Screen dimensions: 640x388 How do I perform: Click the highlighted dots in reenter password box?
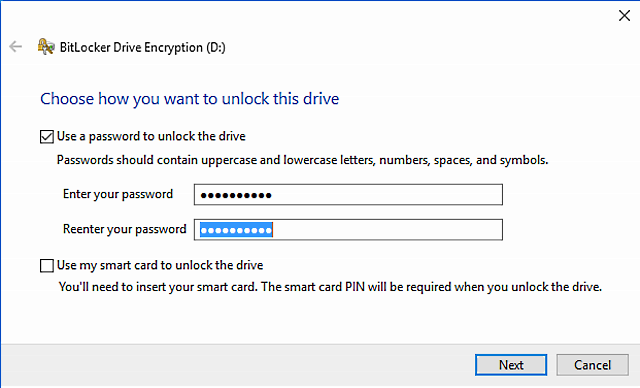tap(236, 230)
